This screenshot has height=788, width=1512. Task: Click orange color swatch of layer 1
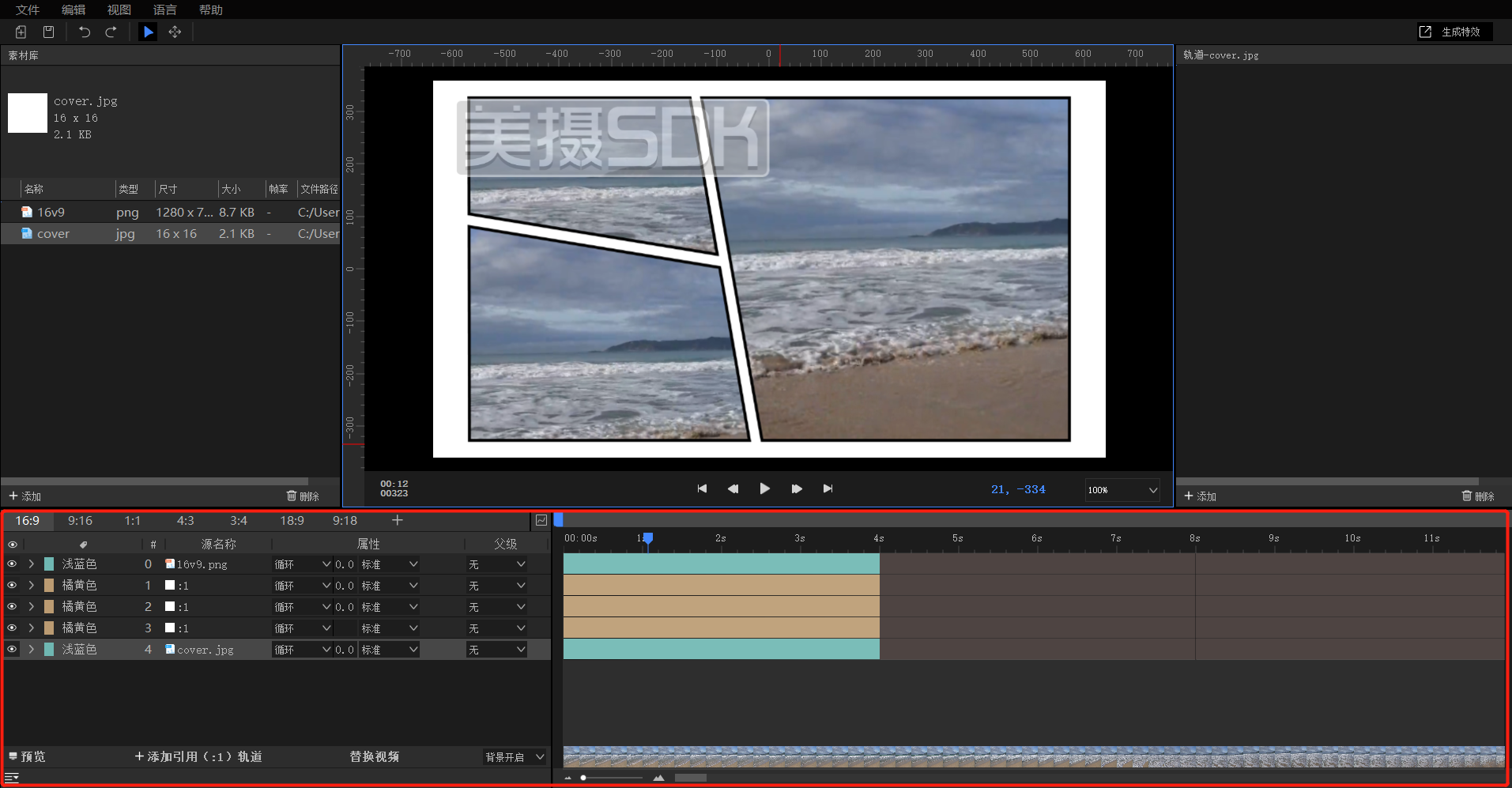click(49, 585)
